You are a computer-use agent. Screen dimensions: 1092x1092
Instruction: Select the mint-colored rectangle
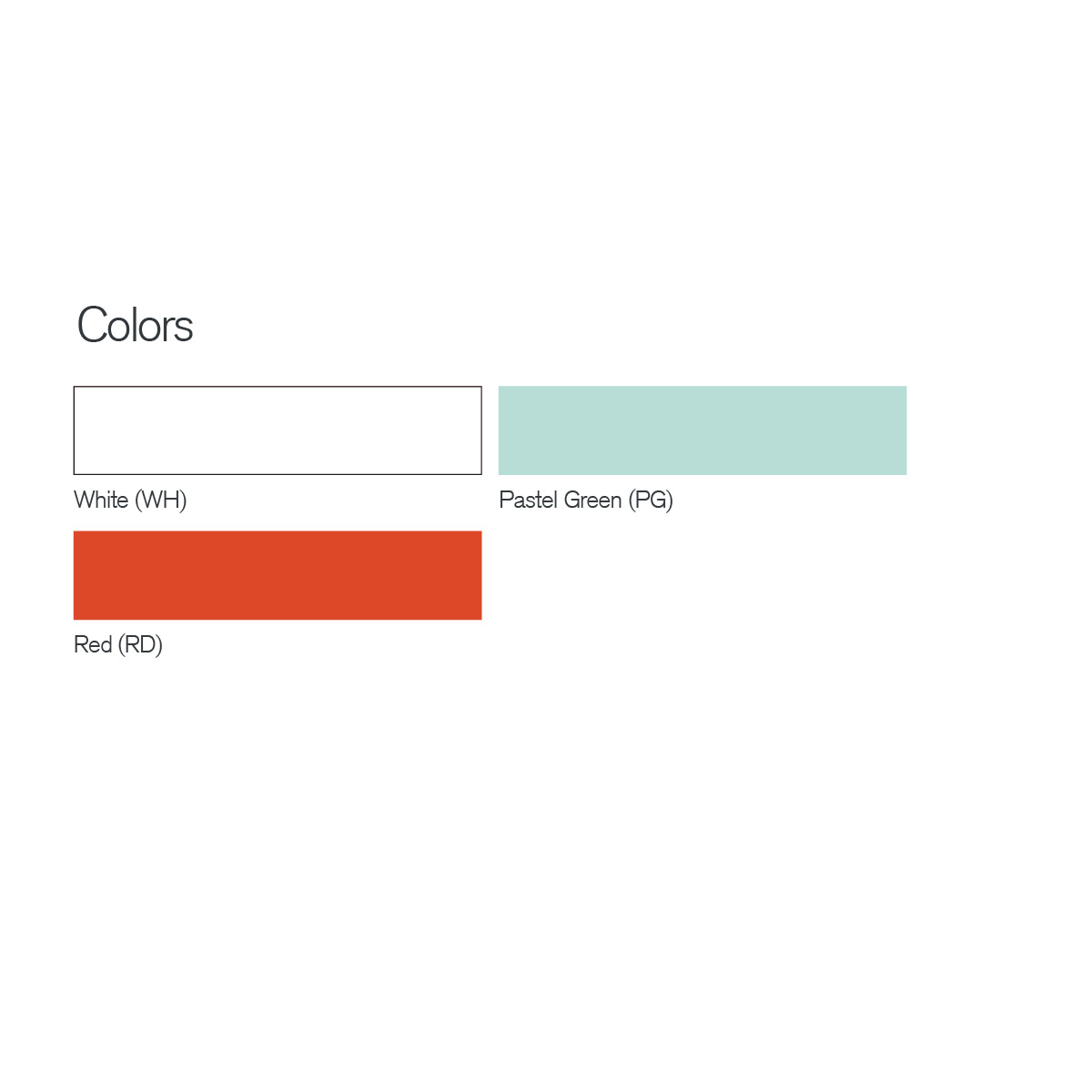(x=702, y=430)
